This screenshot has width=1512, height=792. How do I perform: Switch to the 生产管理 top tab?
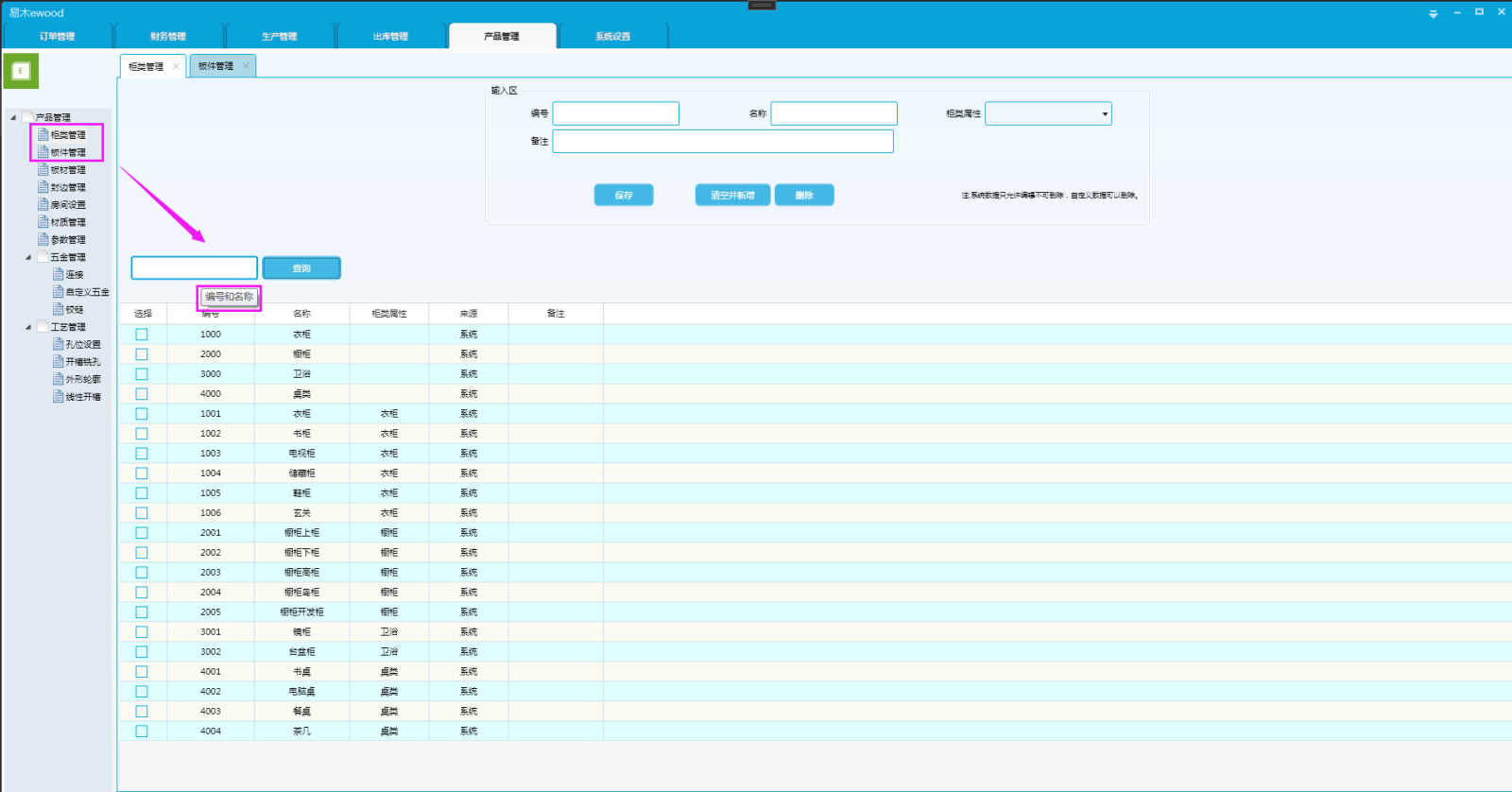[x=280, y=36]
